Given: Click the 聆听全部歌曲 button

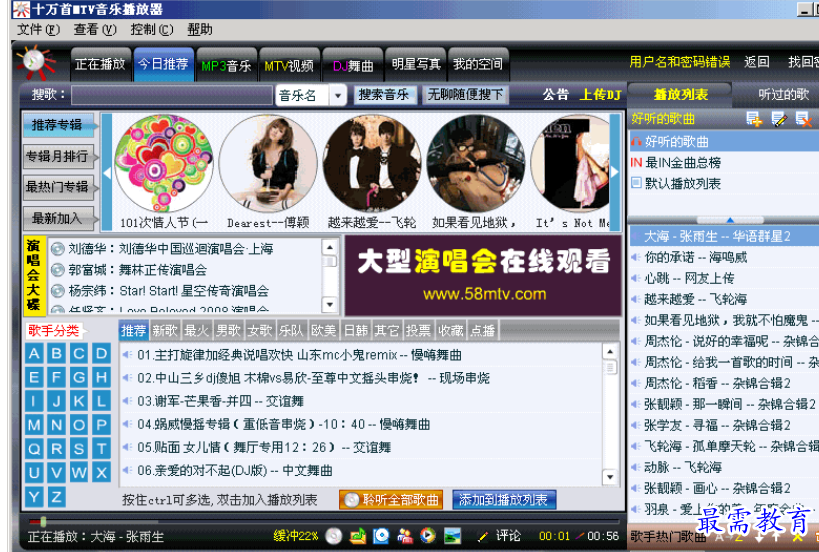Looking at the screenshot, I should coord(391,500).
